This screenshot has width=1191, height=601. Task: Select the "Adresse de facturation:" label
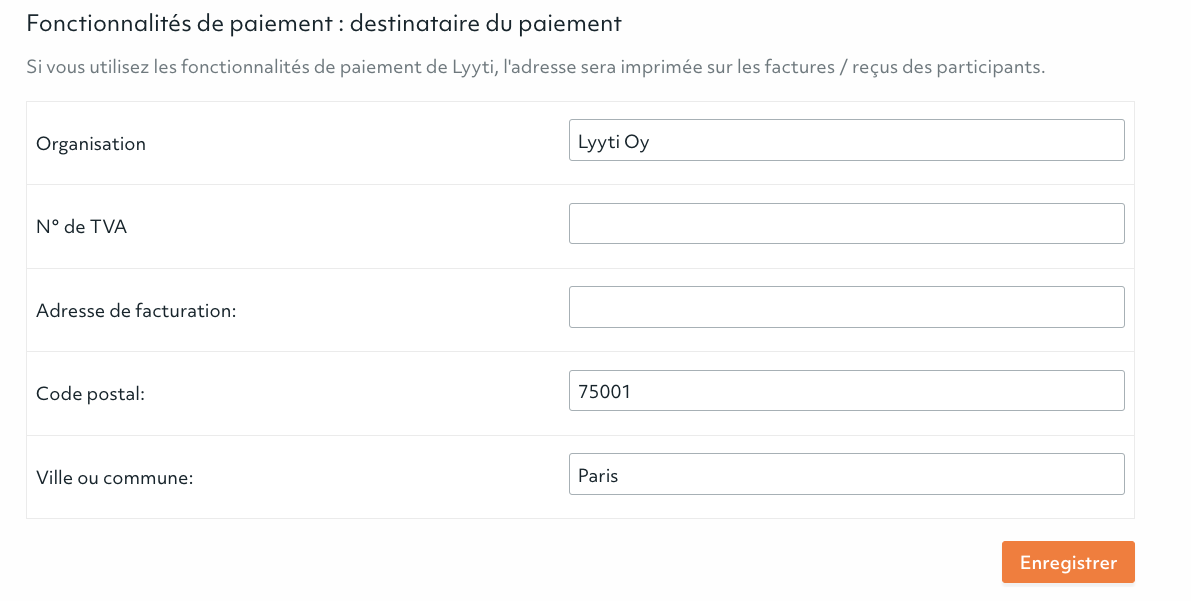coord(136,310)
